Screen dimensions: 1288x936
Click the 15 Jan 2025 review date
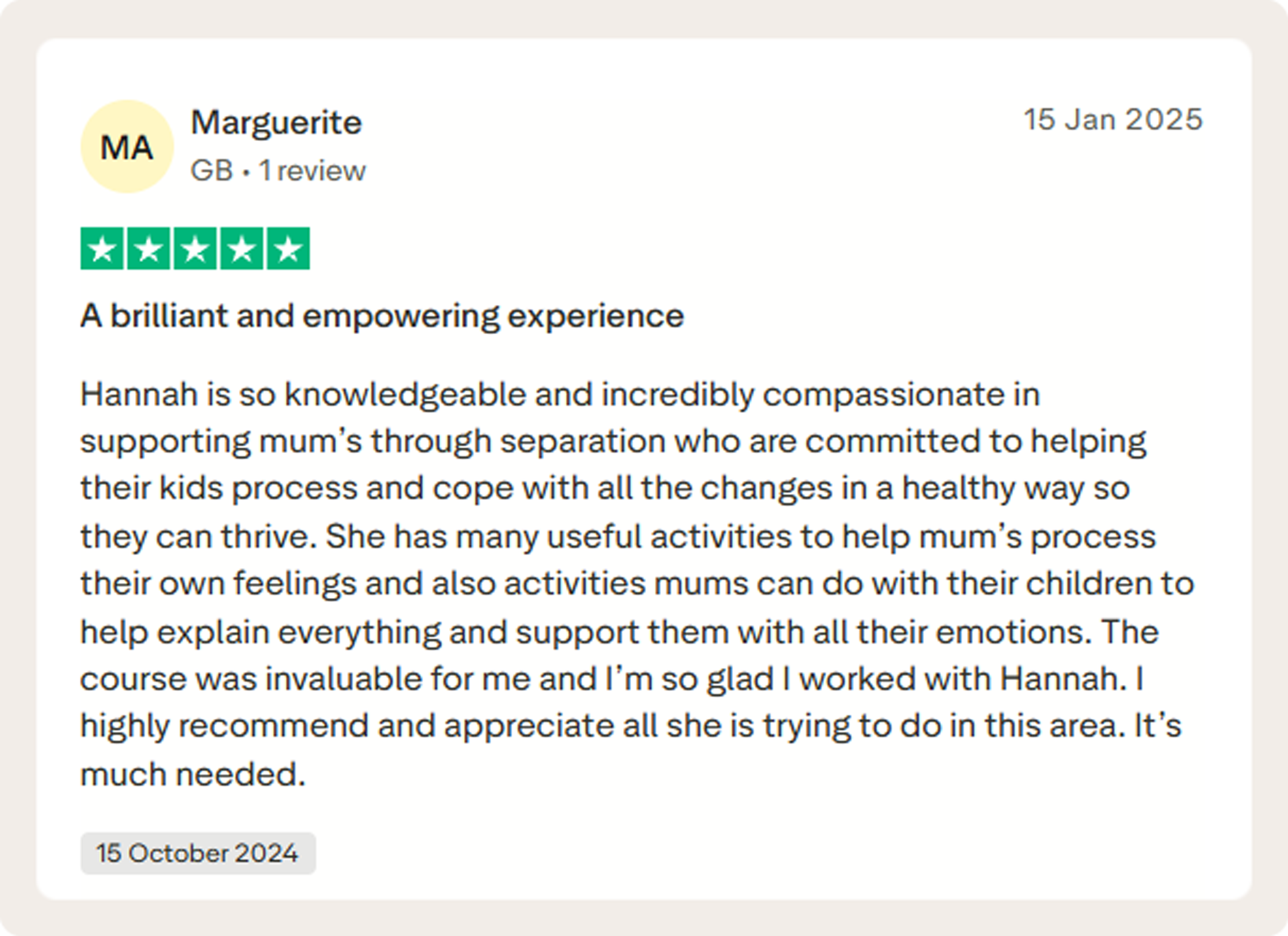(x=1113, y=120)
